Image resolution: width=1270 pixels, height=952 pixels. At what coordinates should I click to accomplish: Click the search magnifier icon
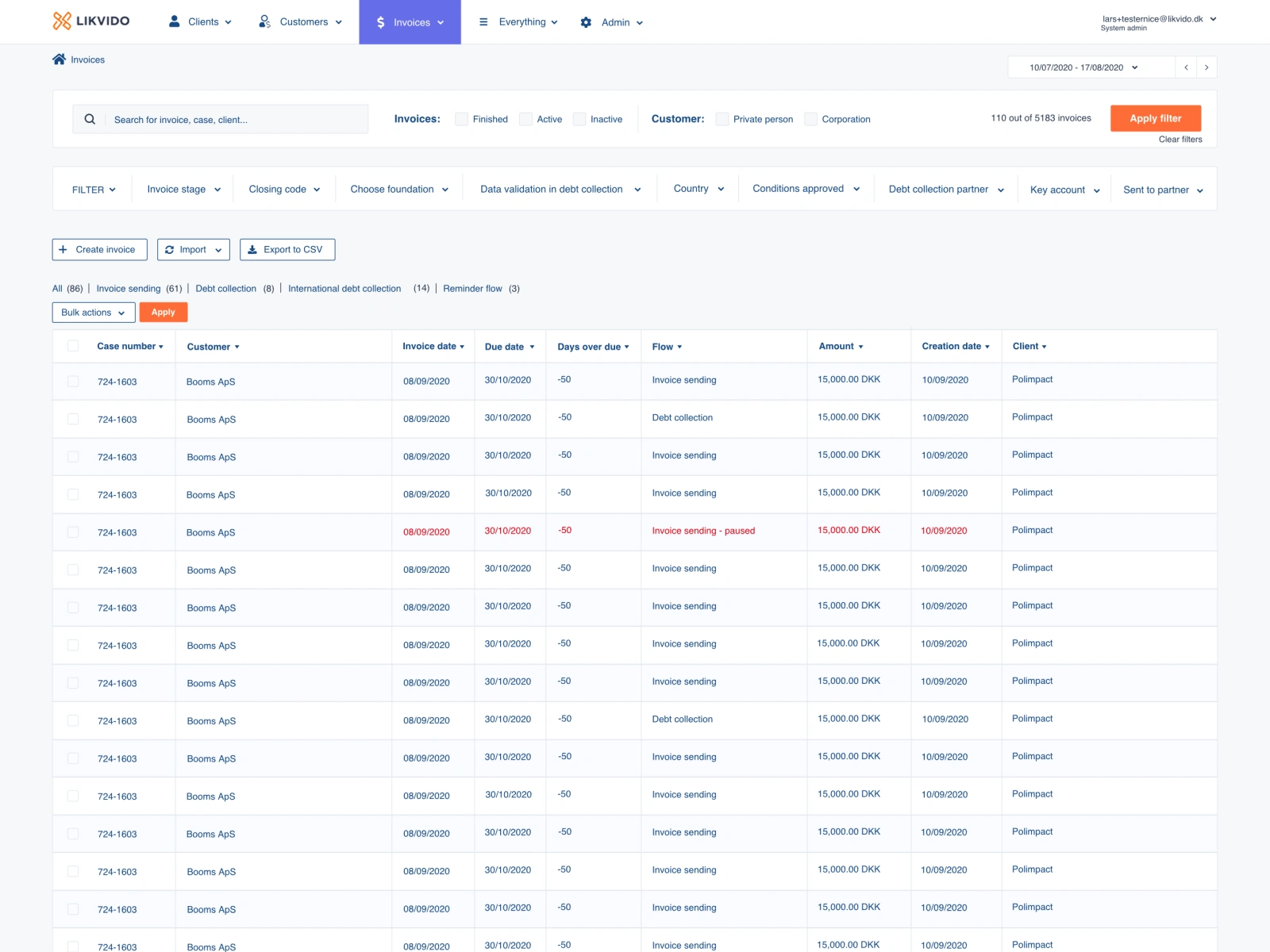90,119
